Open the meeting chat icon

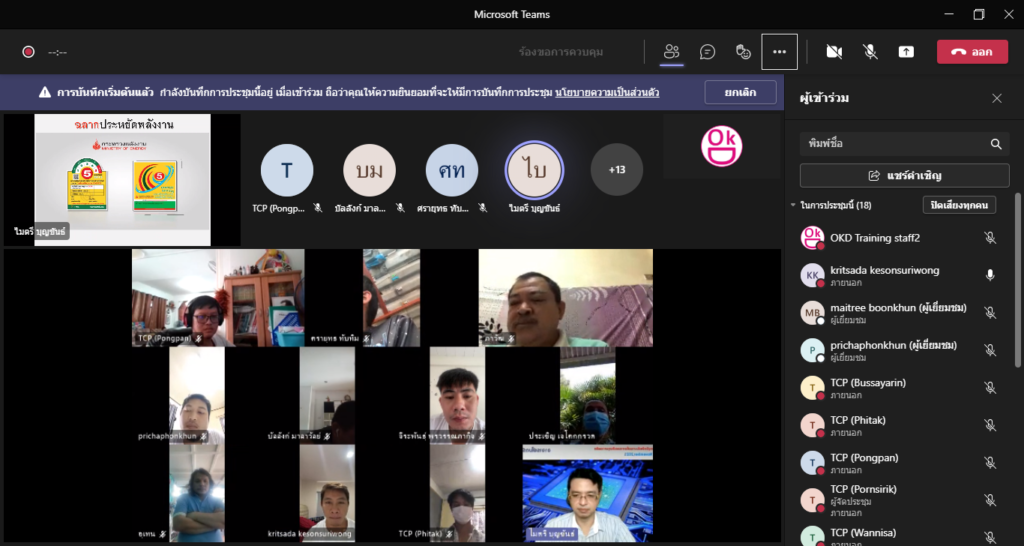707,52
